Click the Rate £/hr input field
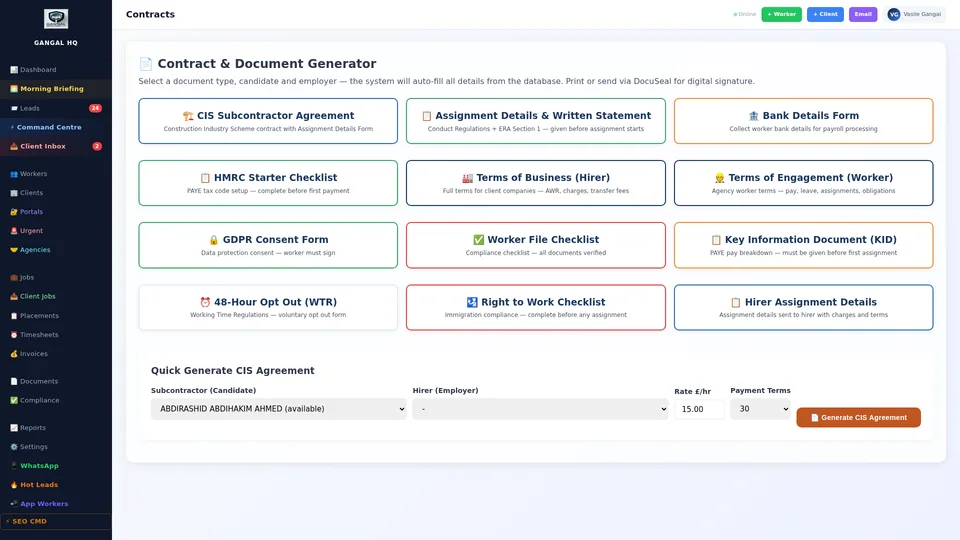The image size is (960, 540). click(699, 409)
